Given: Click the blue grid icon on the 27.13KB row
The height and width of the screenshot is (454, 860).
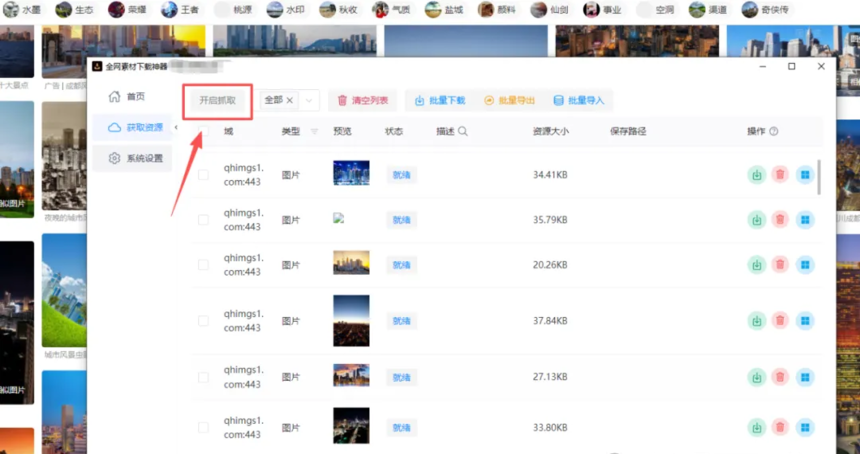Looking at the screenshot, I should (x=804, y=377).
